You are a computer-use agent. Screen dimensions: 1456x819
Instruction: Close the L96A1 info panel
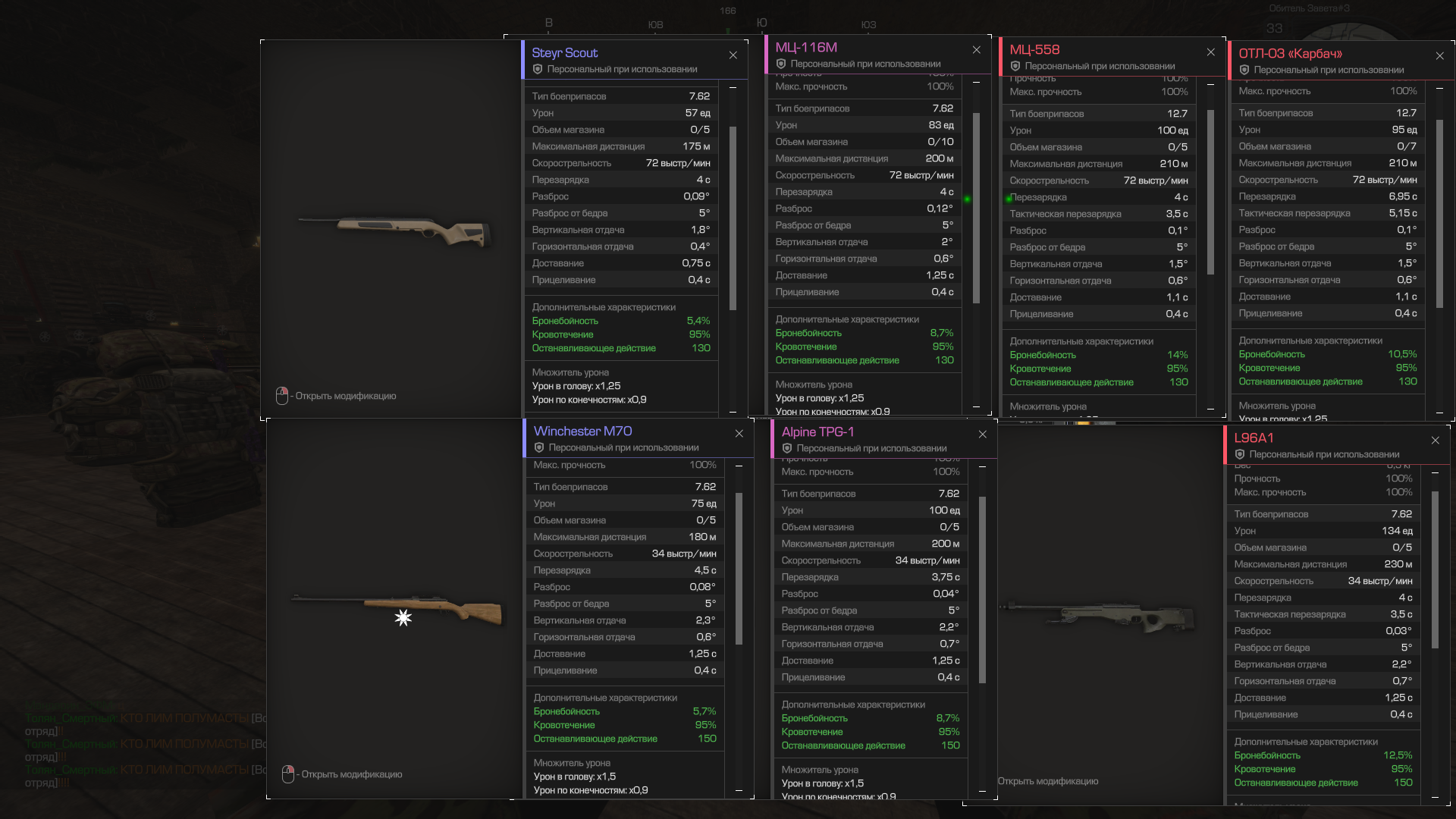coord(1435,441)
